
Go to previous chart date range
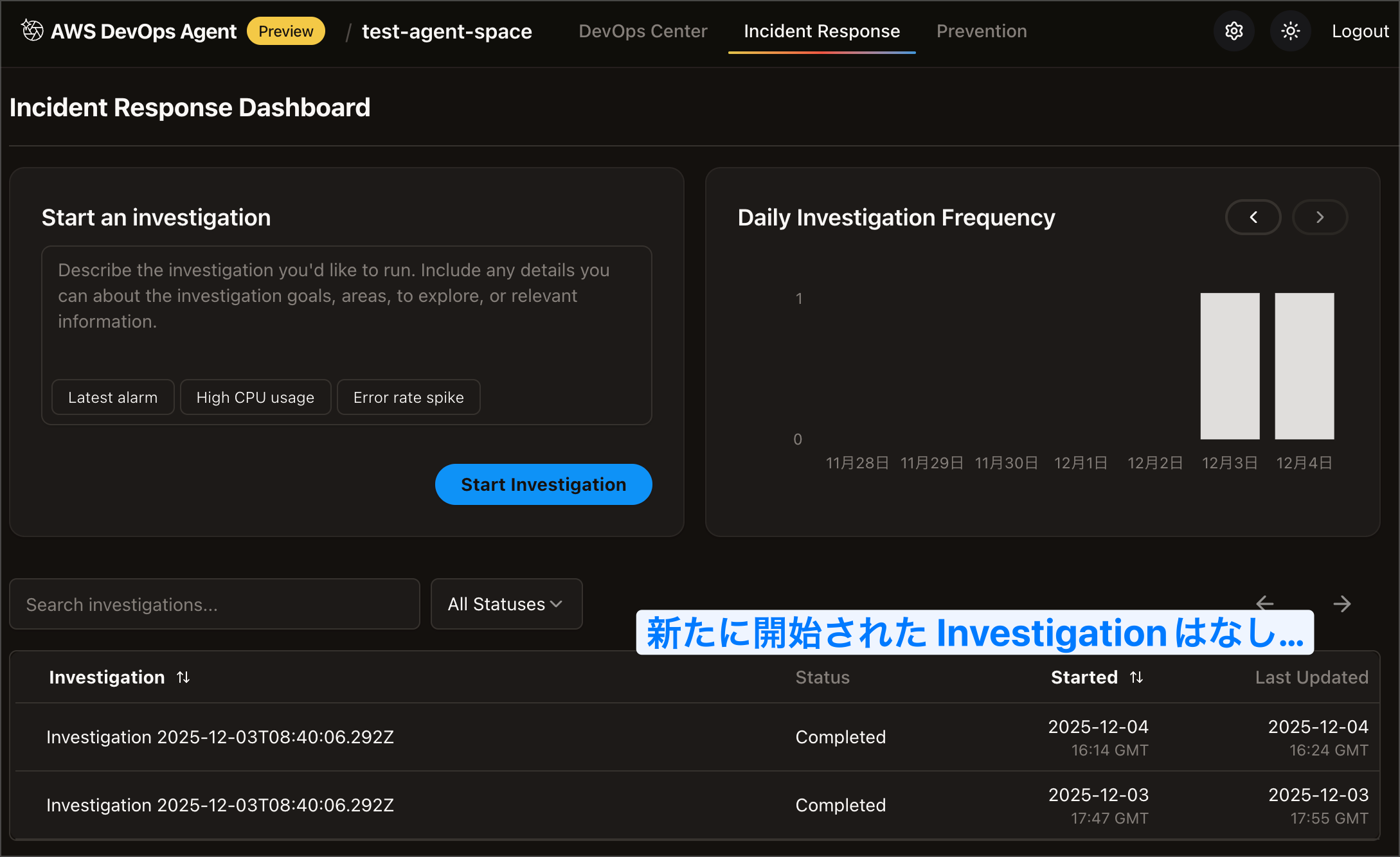(1253, 217)
